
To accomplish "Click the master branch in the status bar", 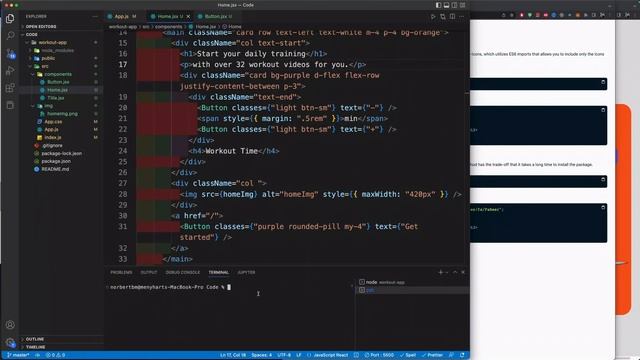I will 18,355.
